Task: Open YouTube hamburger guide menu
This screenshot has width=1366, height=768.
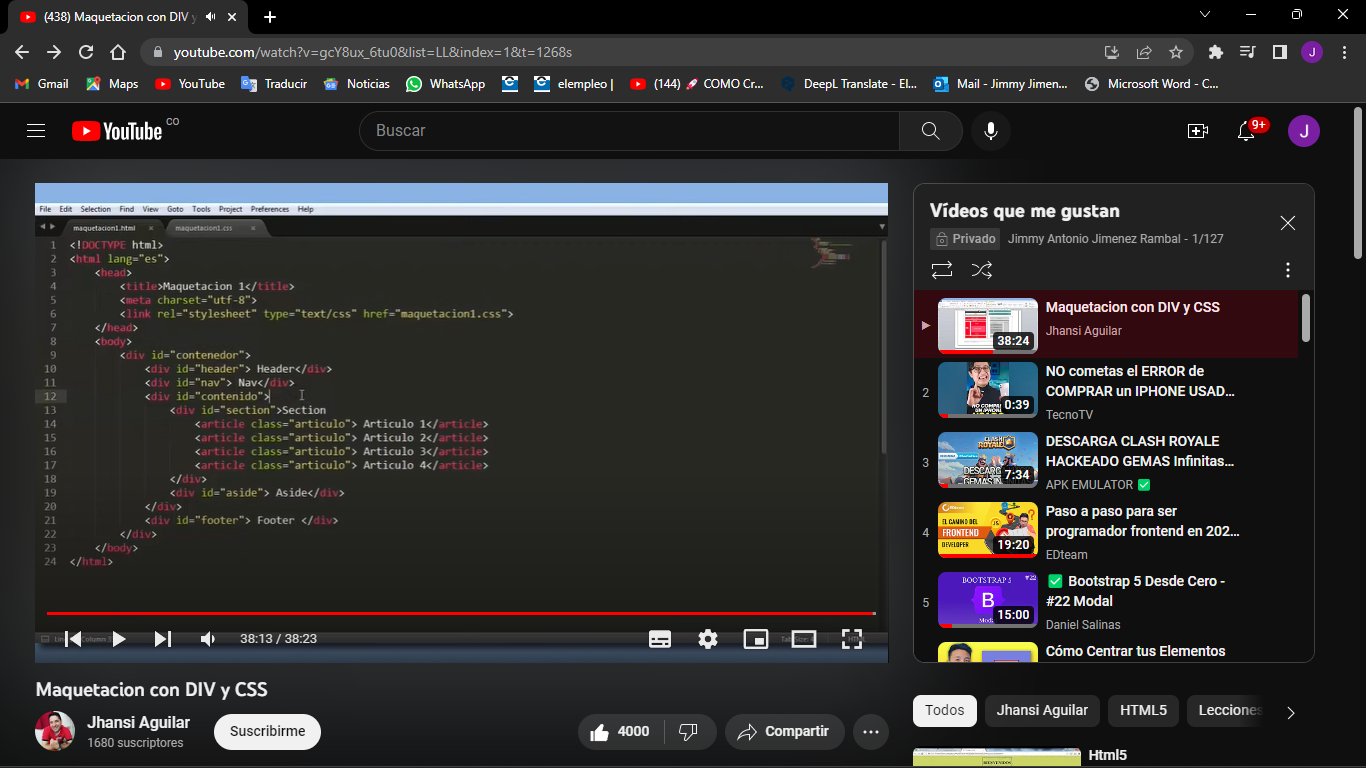Action: (36, 131)
